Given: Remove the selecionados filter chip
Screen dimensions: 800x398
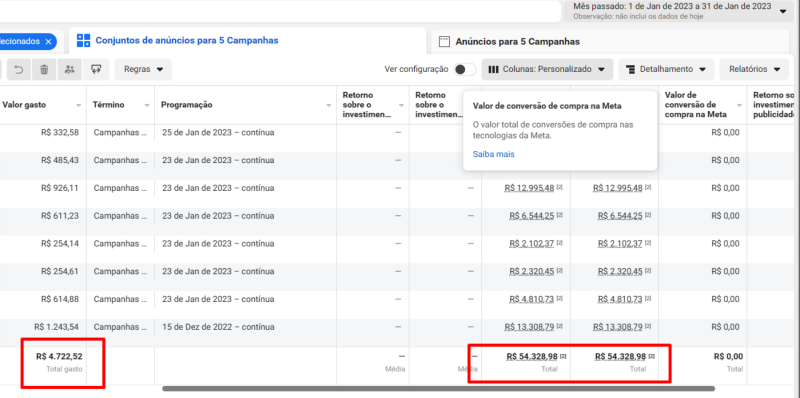Looking at the screenshot, I should click(x=48, y=41).
